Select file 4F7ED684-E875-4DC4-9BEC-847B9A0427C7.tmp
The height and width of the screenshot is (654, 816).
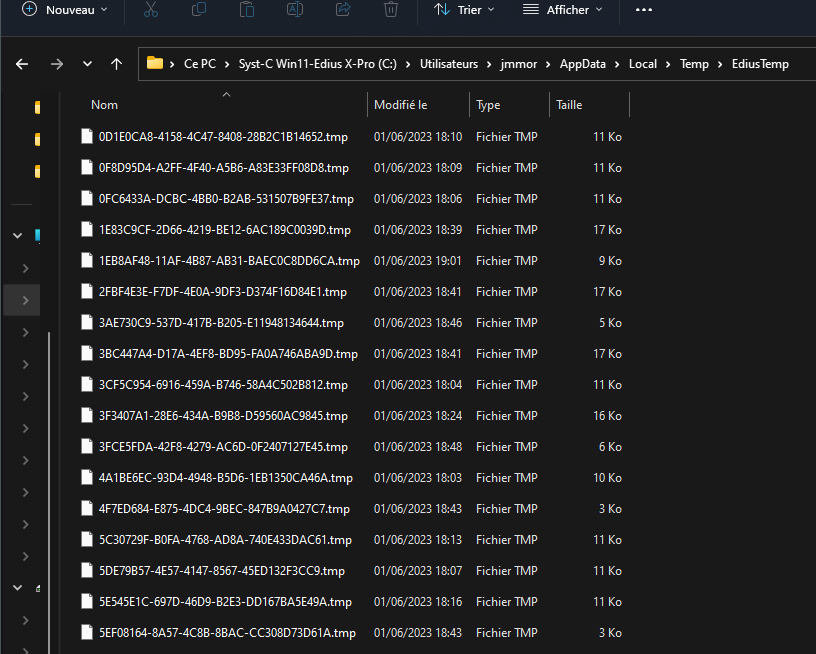click(224, 509)
